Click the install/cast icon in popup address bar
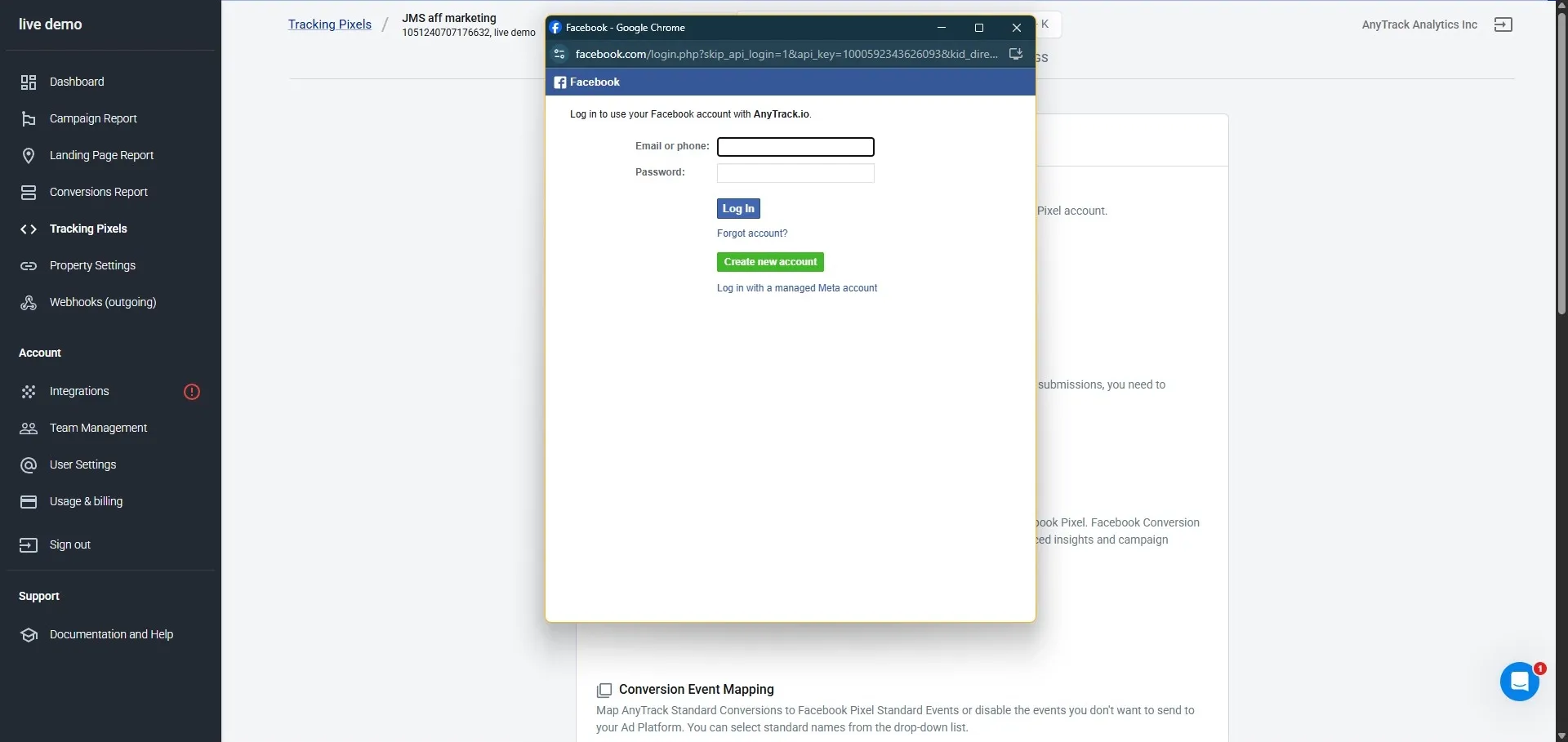Image resolution: width=1568 pixels, height=742 pixels. click(x=1016, y=54)
